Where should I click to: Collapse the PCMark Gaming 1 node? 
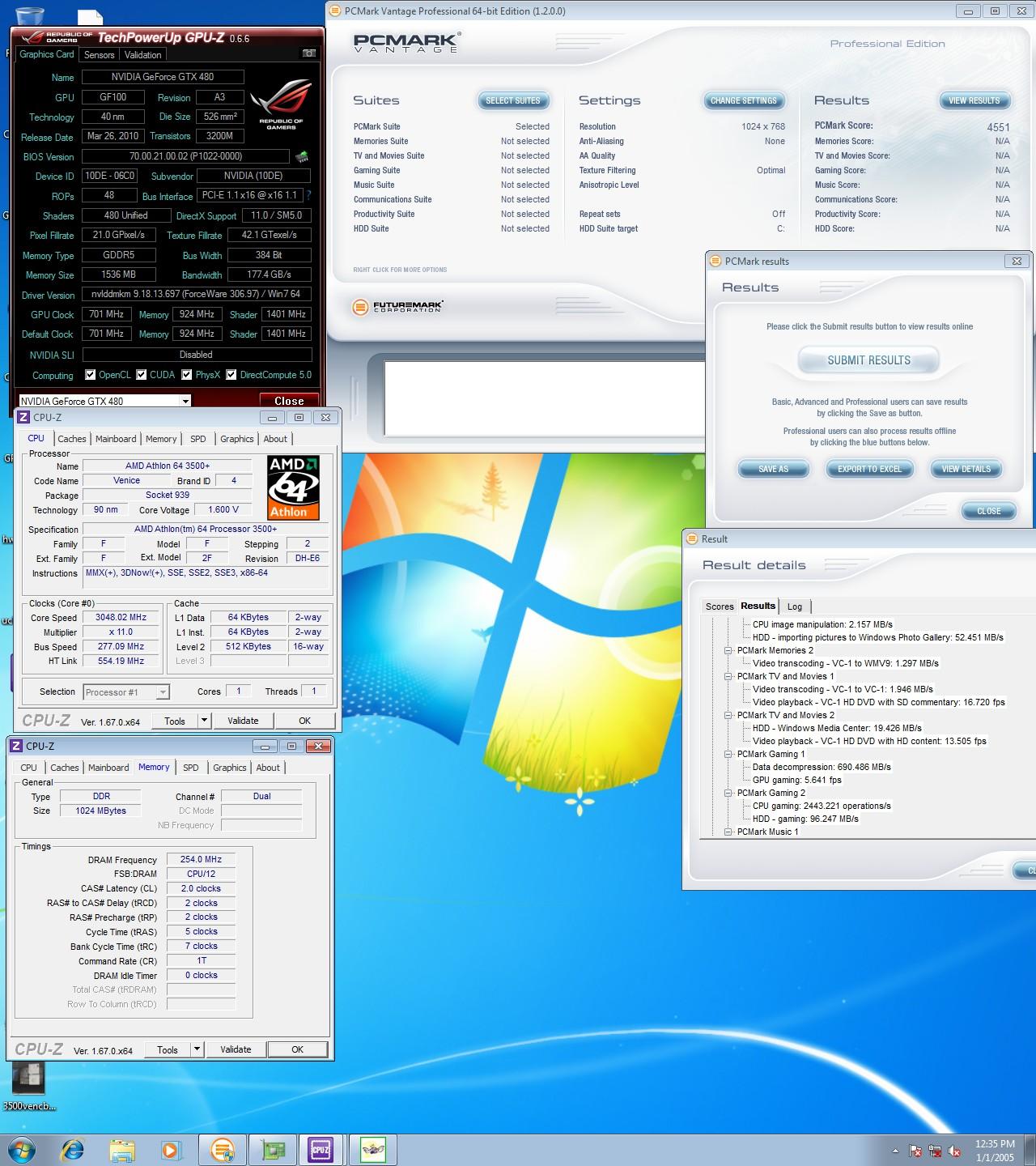click(x=728, y=754)
